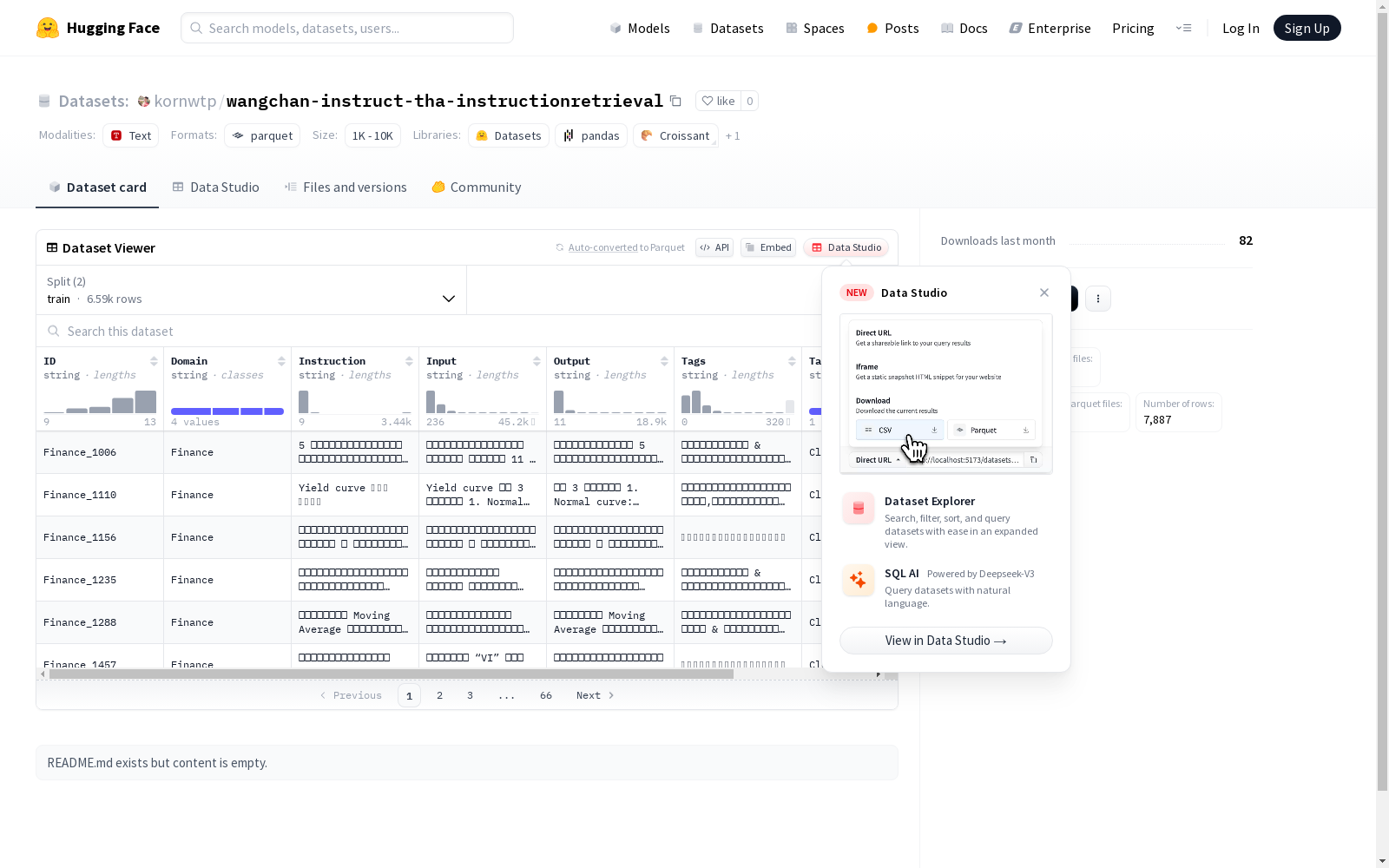The image size is (1389, 868).
Task: Click the Data Studio preview thumbnail
Action: 946,394
